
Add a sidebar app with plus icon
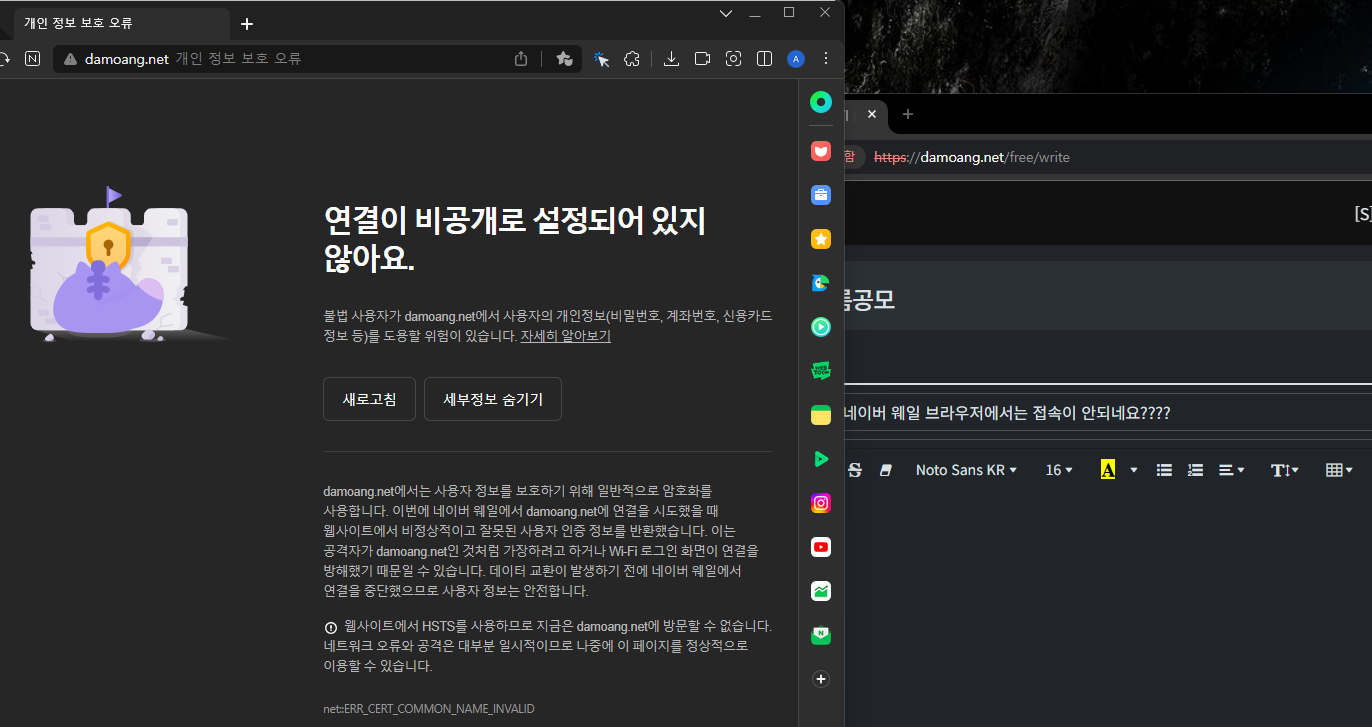click(821, 679)
